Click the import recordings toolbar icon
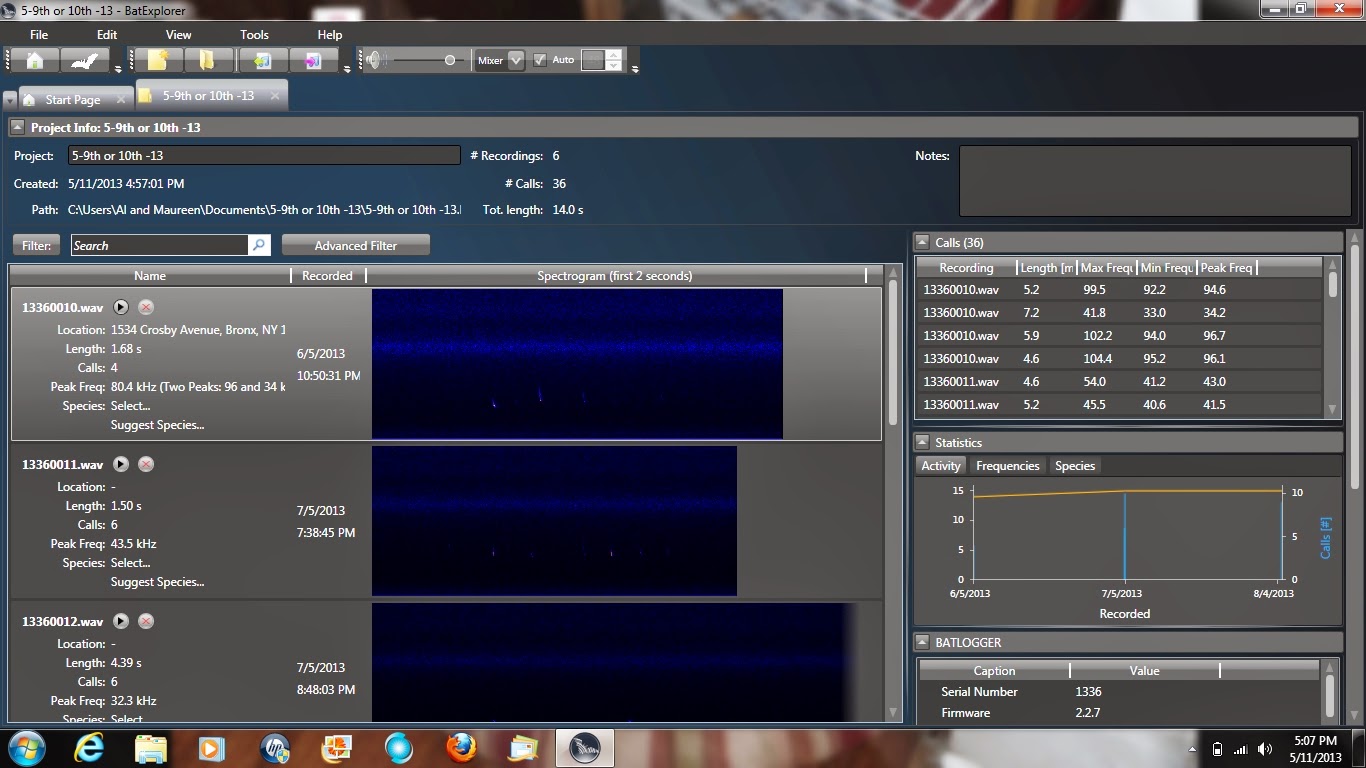1366x768 pixels. pyautogui.click(x=262, y=59)
